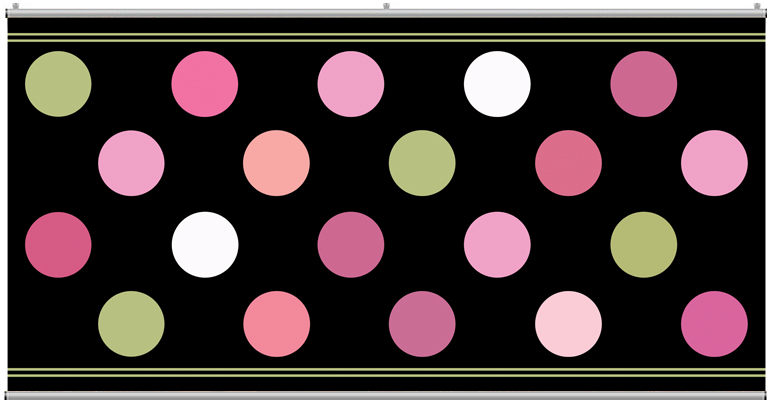This screenshot has width=770, height=400.
Task: Click the peach dot in the second row
Action: point(277,163)
